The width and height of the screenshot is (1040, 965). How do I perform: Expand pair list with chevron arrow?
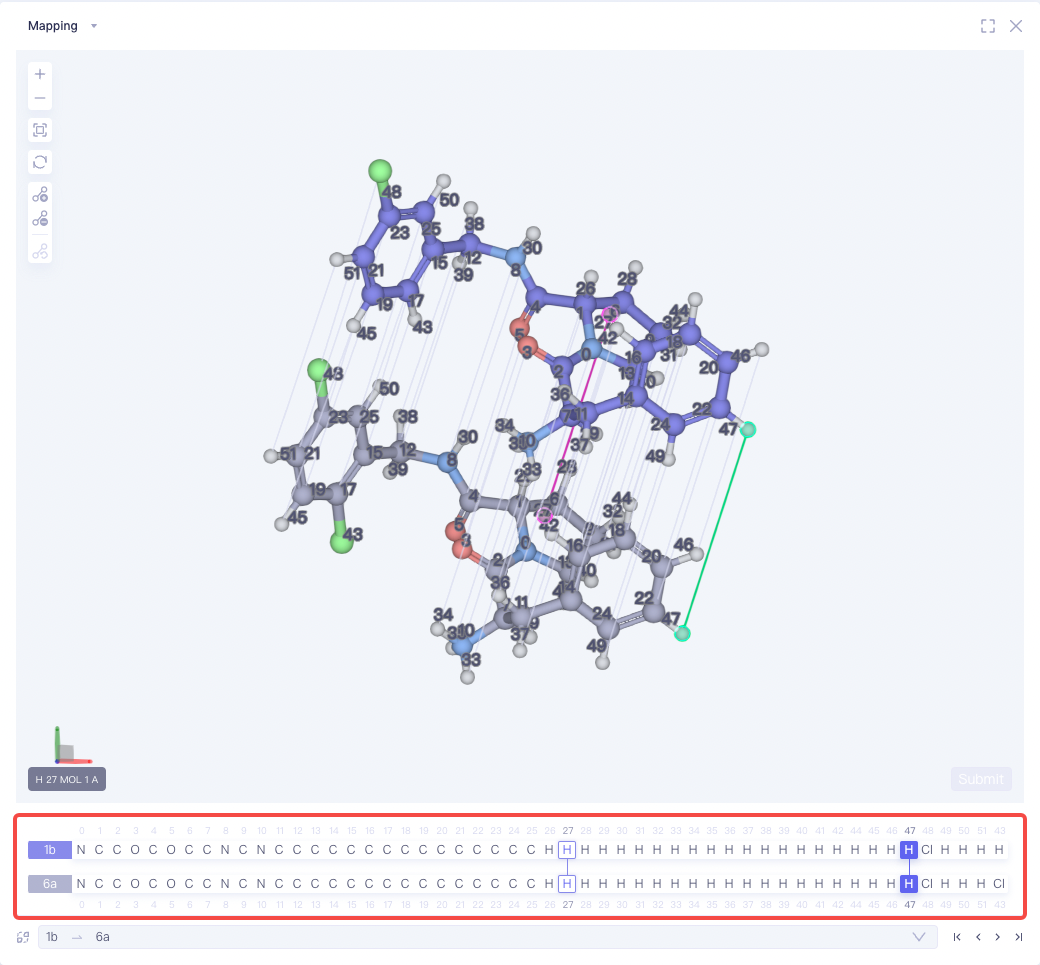coord(919,937)
